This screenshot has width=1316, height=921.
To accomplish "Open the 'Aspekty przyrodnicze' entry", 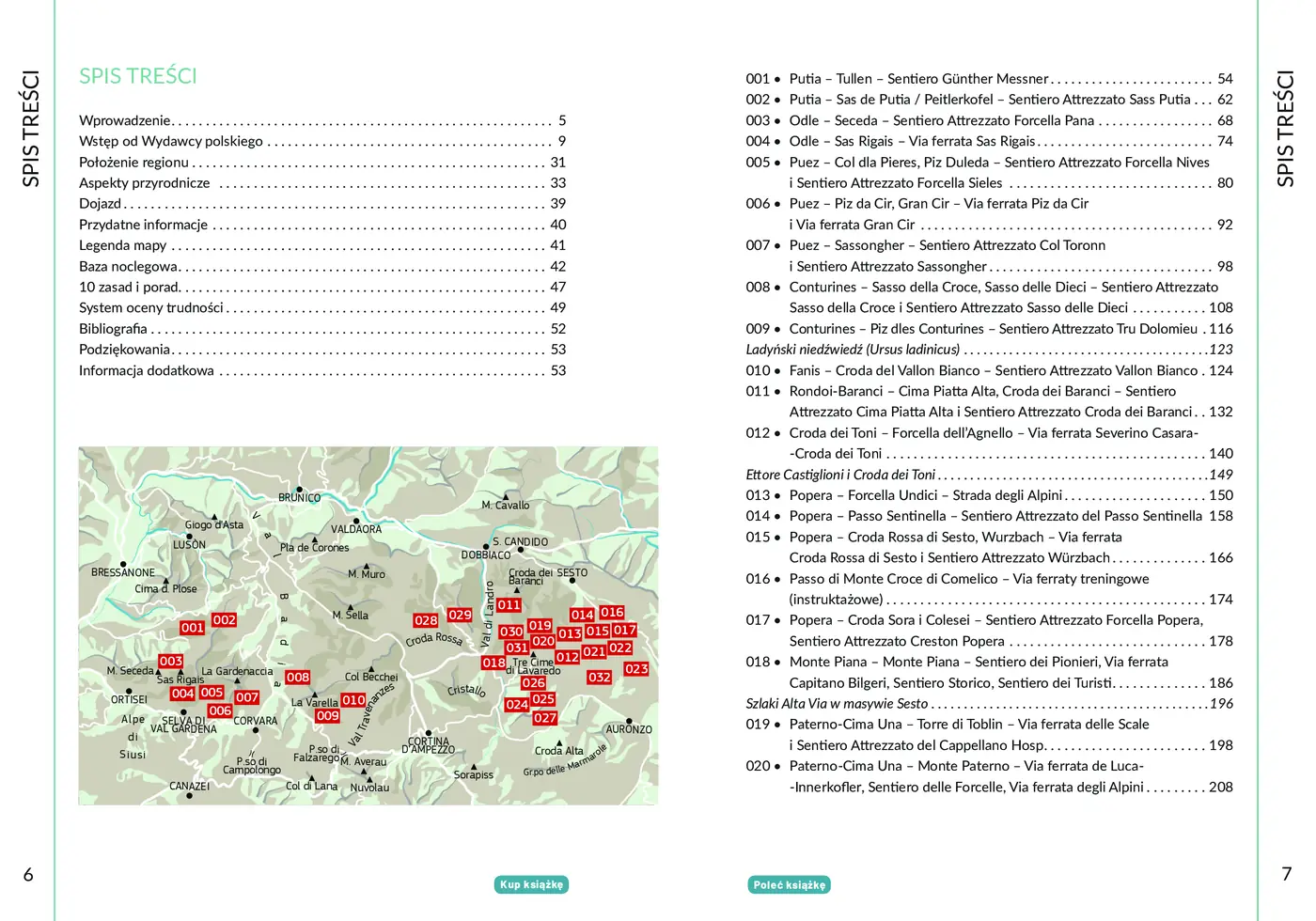I will point(322,182).
